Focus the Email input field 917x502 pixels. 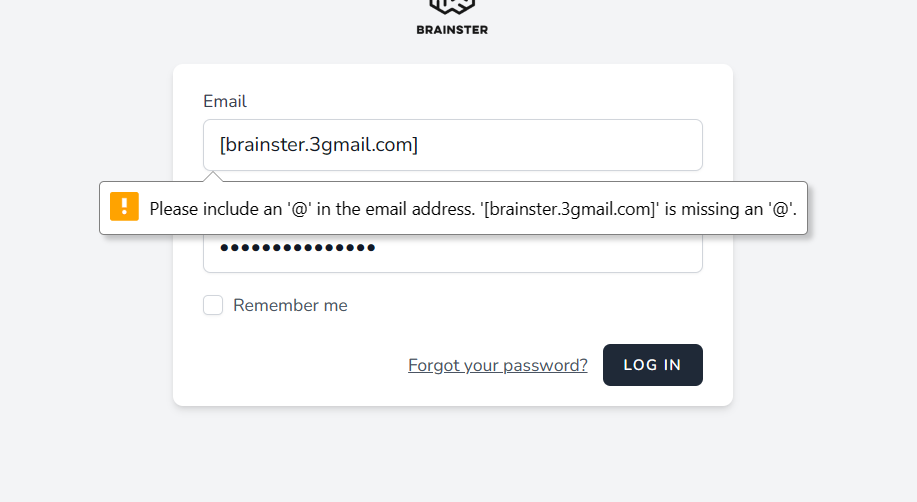pos(452,145)
